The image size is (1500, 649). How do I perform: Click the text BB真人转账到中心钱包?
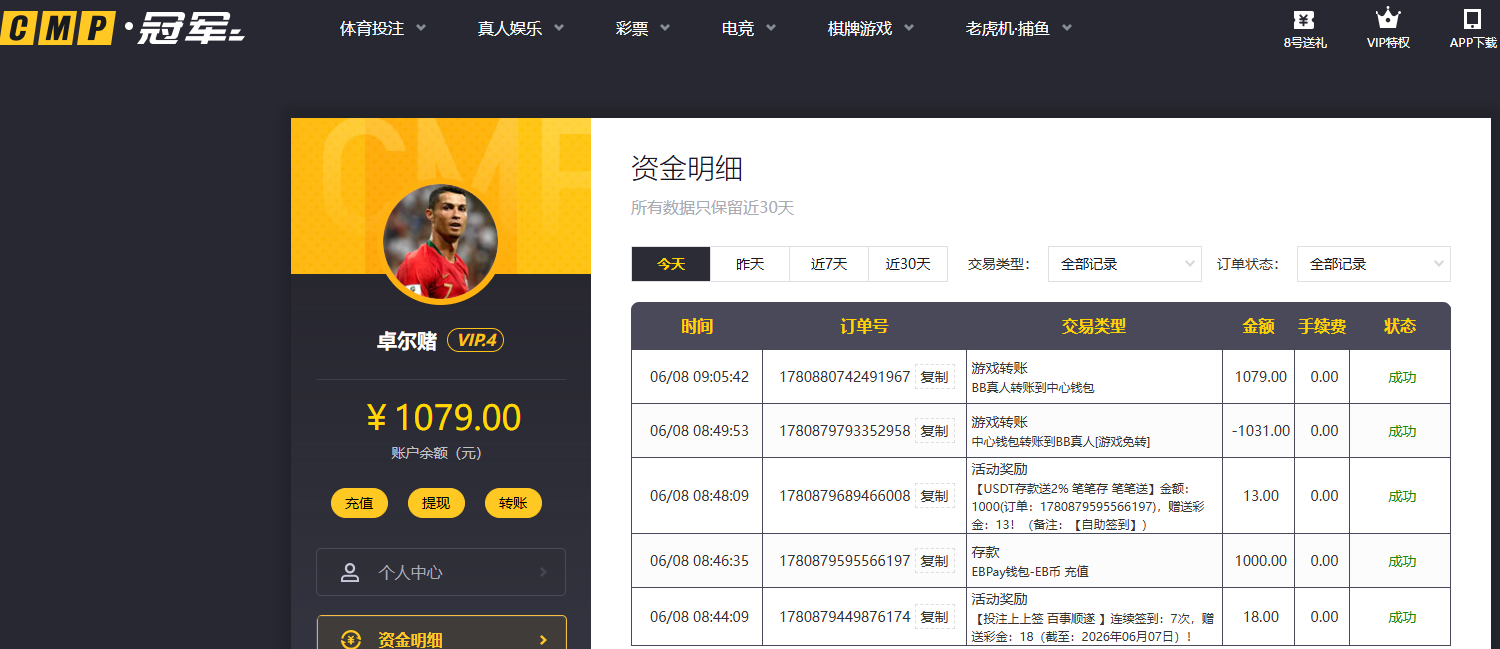1033,387
